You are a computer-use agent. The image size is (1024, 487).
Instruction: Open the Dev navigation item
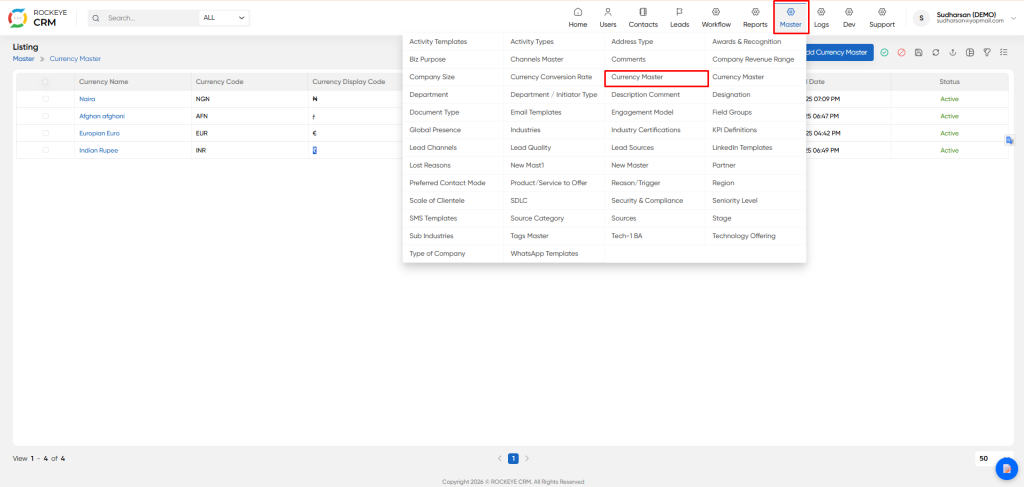click(x=848, y=18)
